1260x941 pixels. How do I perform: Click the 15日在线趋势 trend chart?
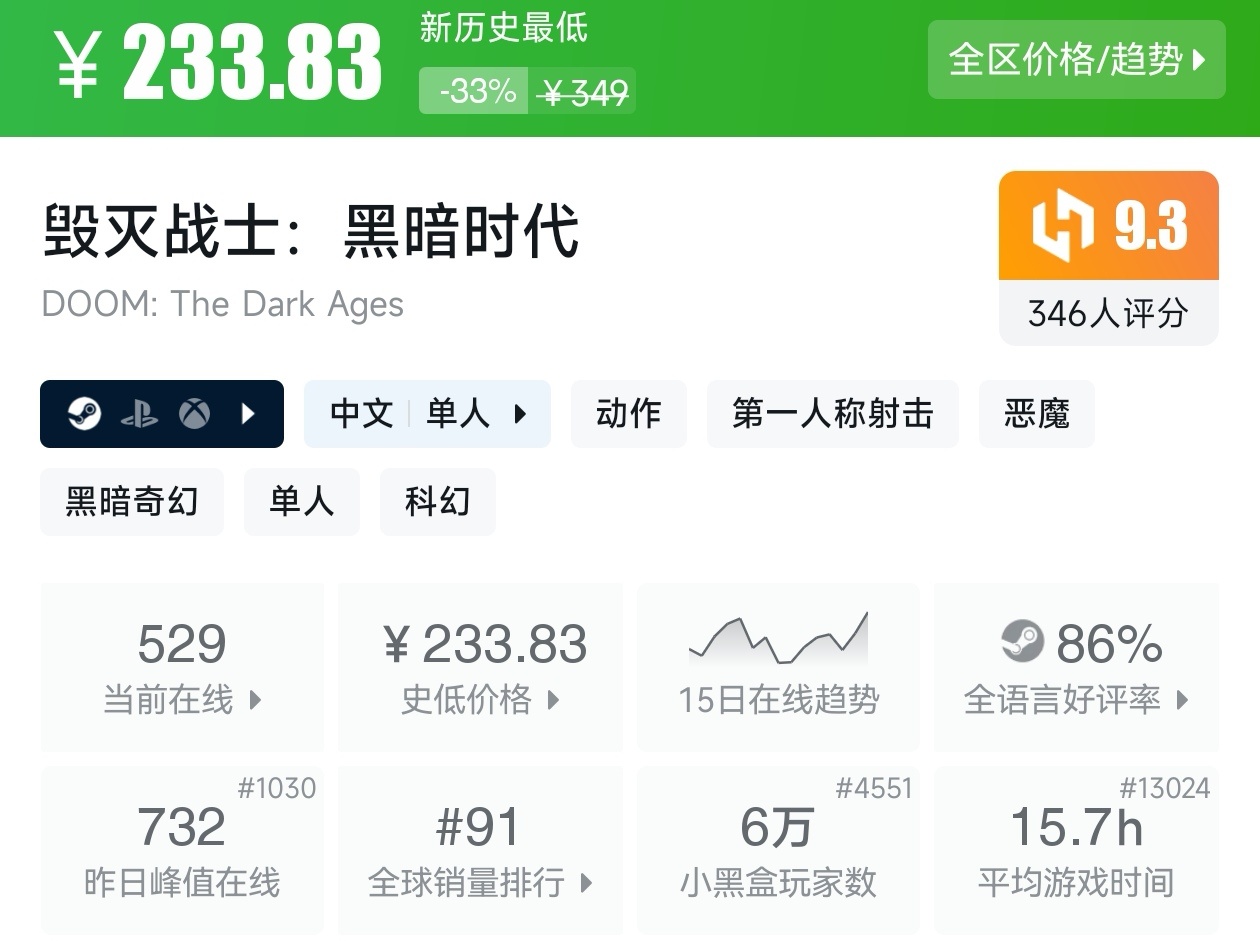pos(778,640)
